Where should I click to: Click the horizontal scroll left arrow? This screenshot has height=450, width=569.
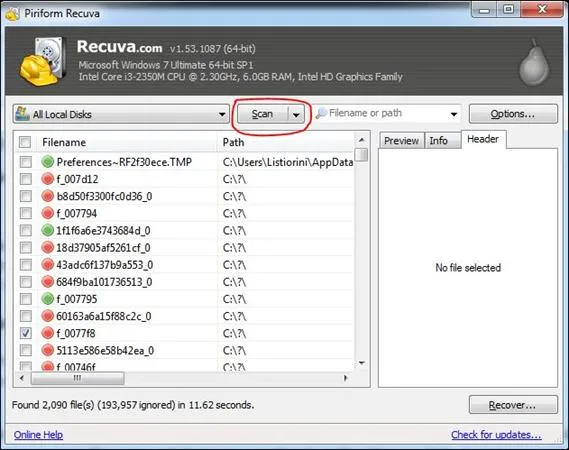(x=22, y=378)
